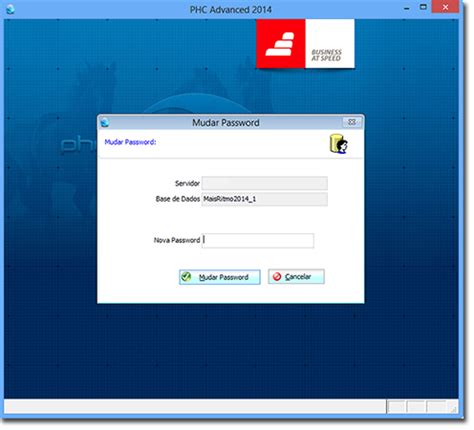Minimize the PHC Advanced 2014 window
Viewport: 474px width, 430px height.
(x=407, y=8)
